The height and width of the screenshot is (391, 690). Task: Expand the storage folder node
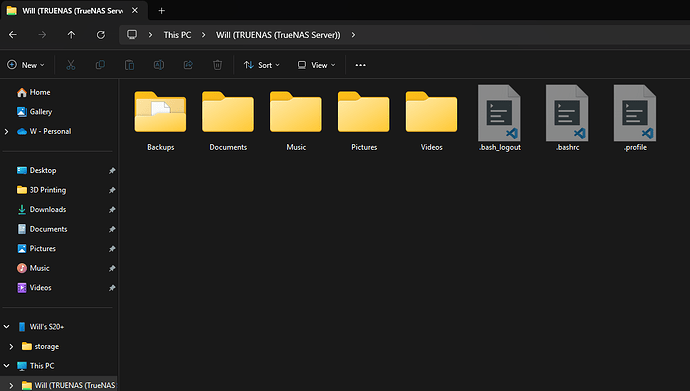click(11, 347)
